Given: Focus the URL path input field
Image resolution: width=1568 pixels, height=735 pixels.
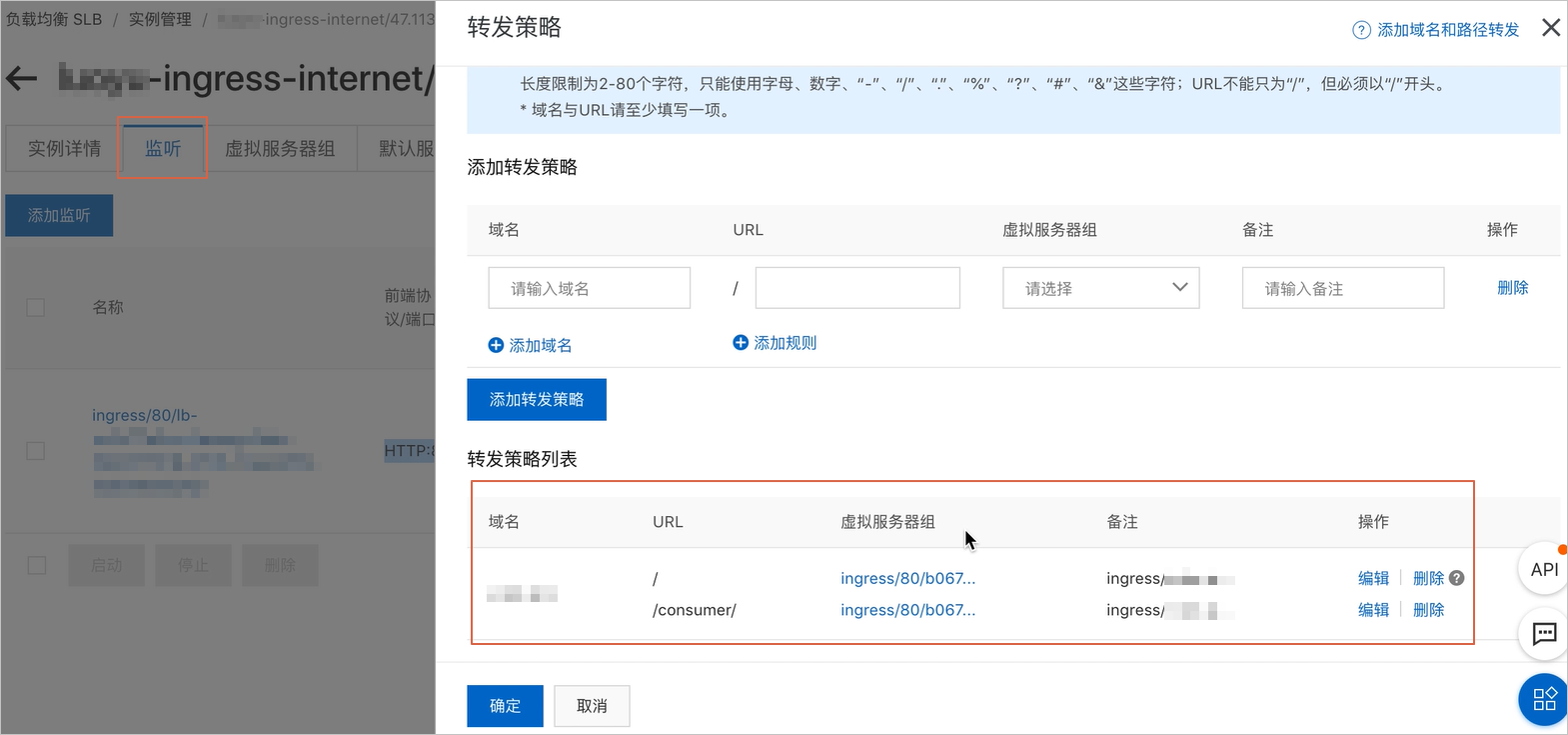Looking at the screenshot, I should coord(857,288).
